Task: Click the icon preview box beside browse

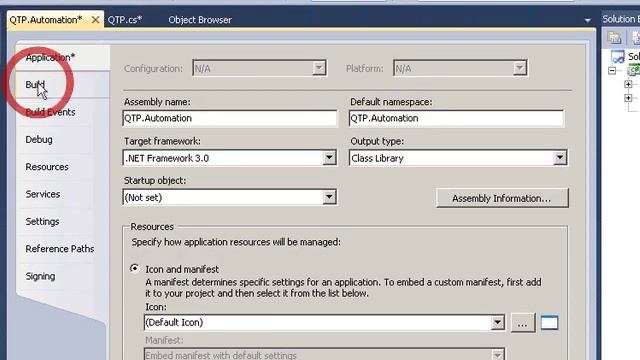Action: [549, 322]
